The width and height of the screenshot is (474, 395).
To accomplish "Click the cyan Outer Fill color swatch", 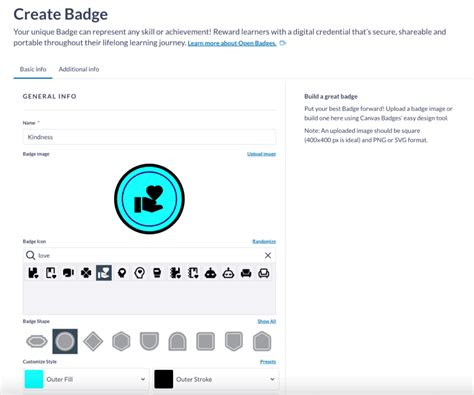I will click(34, 379).
